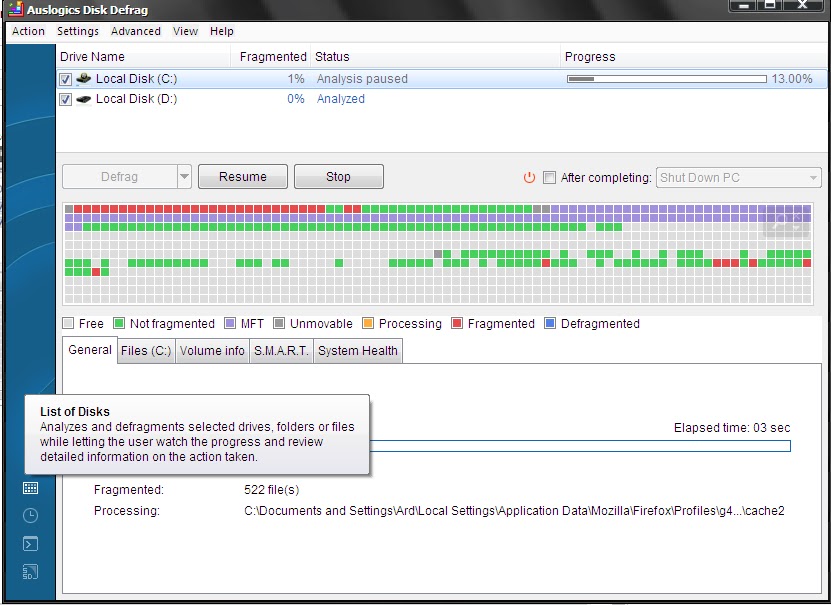
Task: Click the Drive Name column header
Action: (x=143, y=57)
